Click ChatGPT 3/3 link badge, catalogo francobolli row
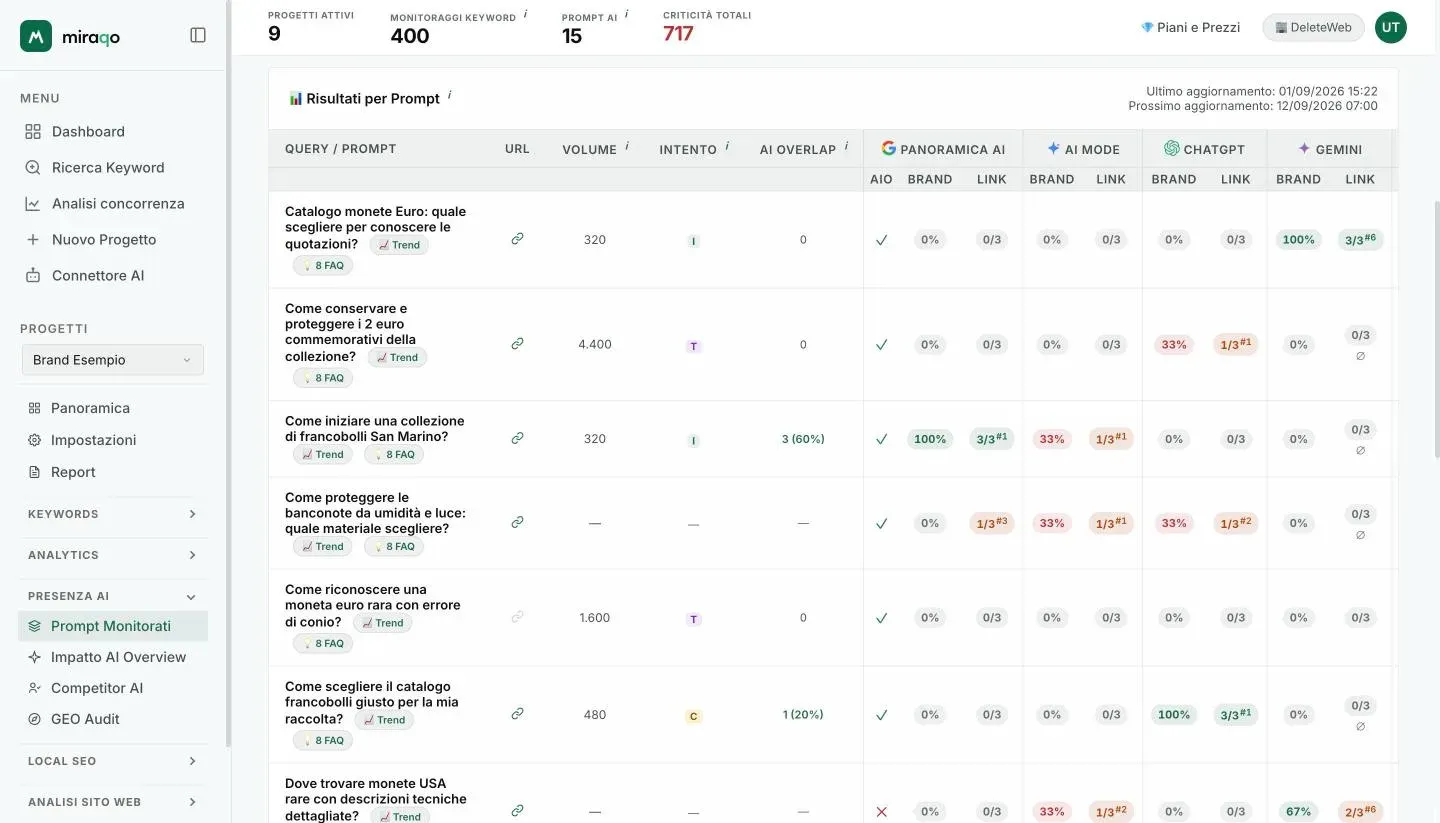 tap(1236, 715)
